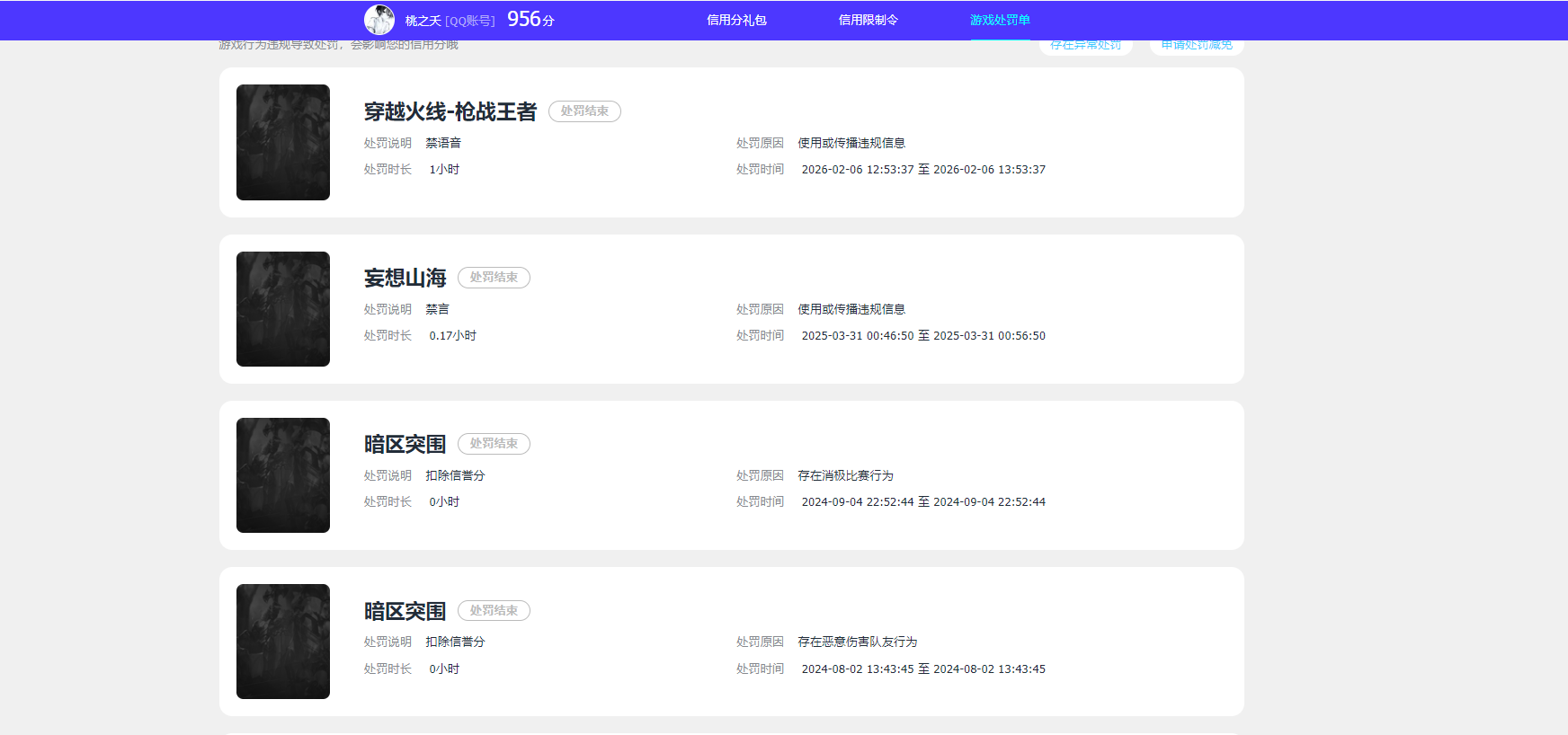Click 0小时 duration in the 2024-08-02 record
1568x735 pixels.
(x=444, y=669)
